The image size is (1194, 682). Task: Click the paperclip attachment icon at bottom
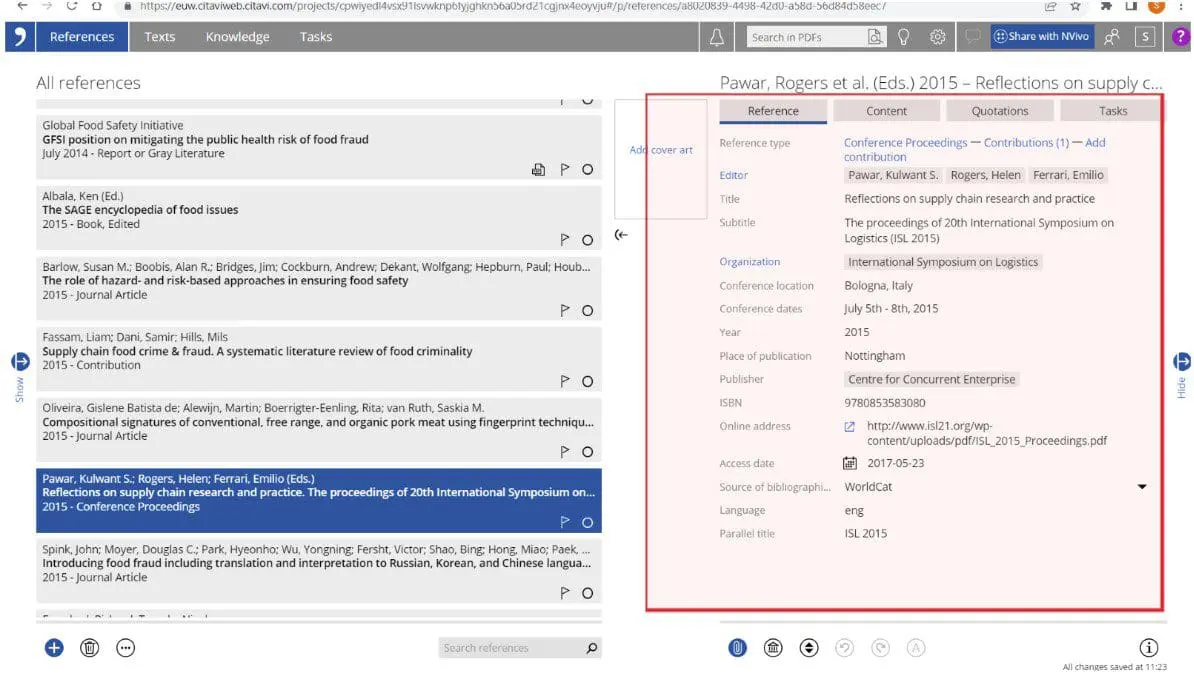pyautogui.click(x=737, y=647)
